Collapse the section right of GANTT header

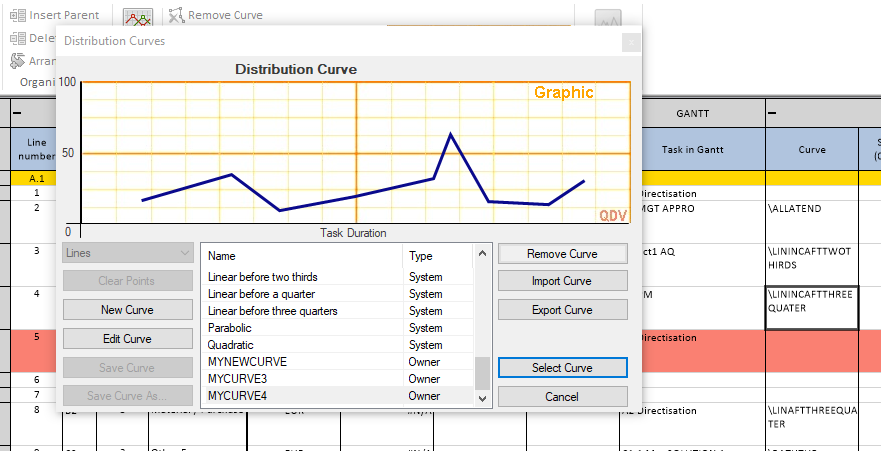pyautogui.click(x=773, y=113)
